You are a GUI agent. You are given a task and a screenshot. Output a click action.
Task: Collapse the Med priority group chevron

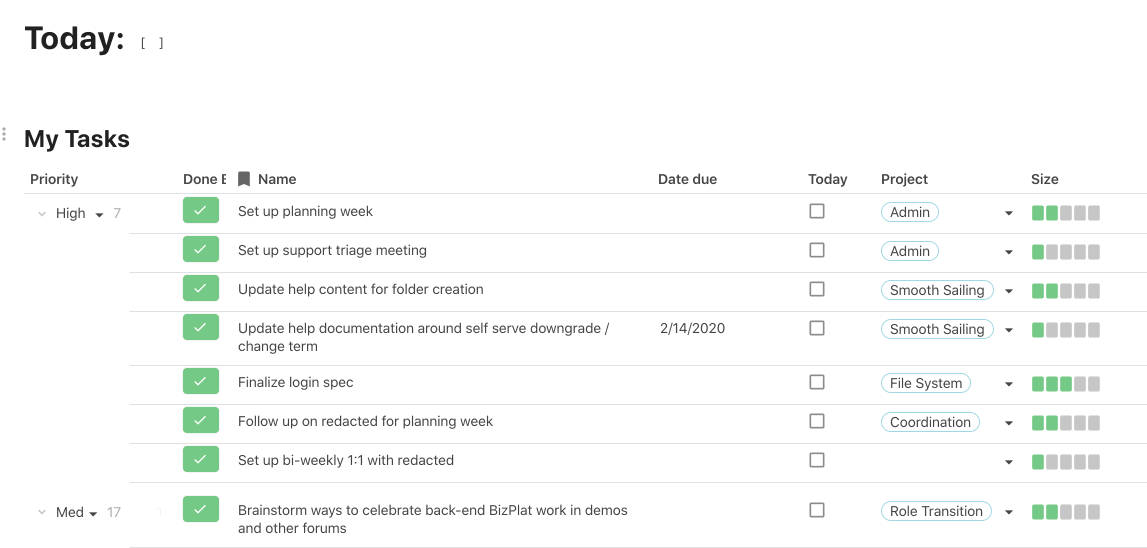[42, 513]
